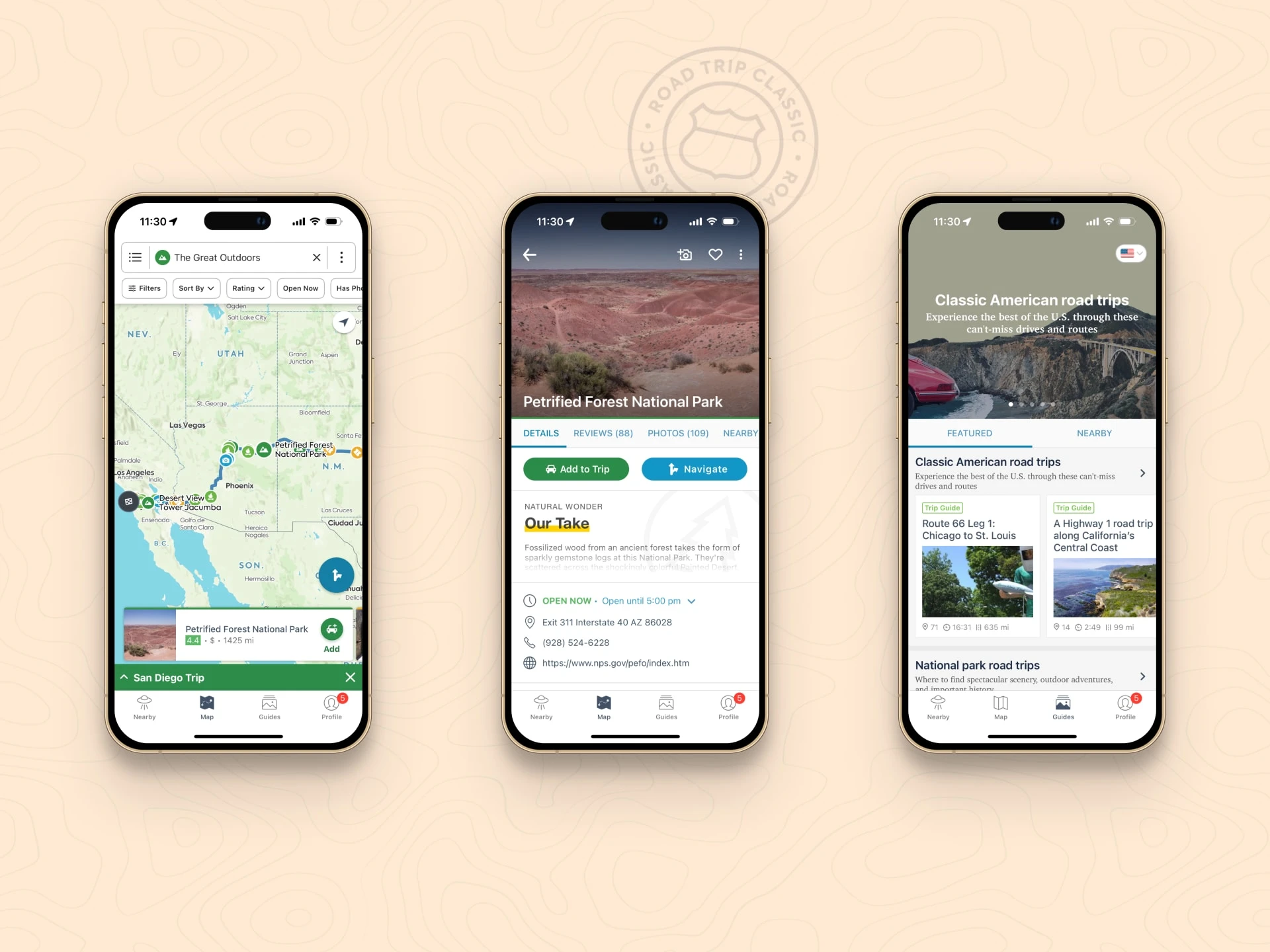The width and height of the screenshot is (1270, 952).
Task: Tap the heart/favorite icon on park detail
Action: 715,254
